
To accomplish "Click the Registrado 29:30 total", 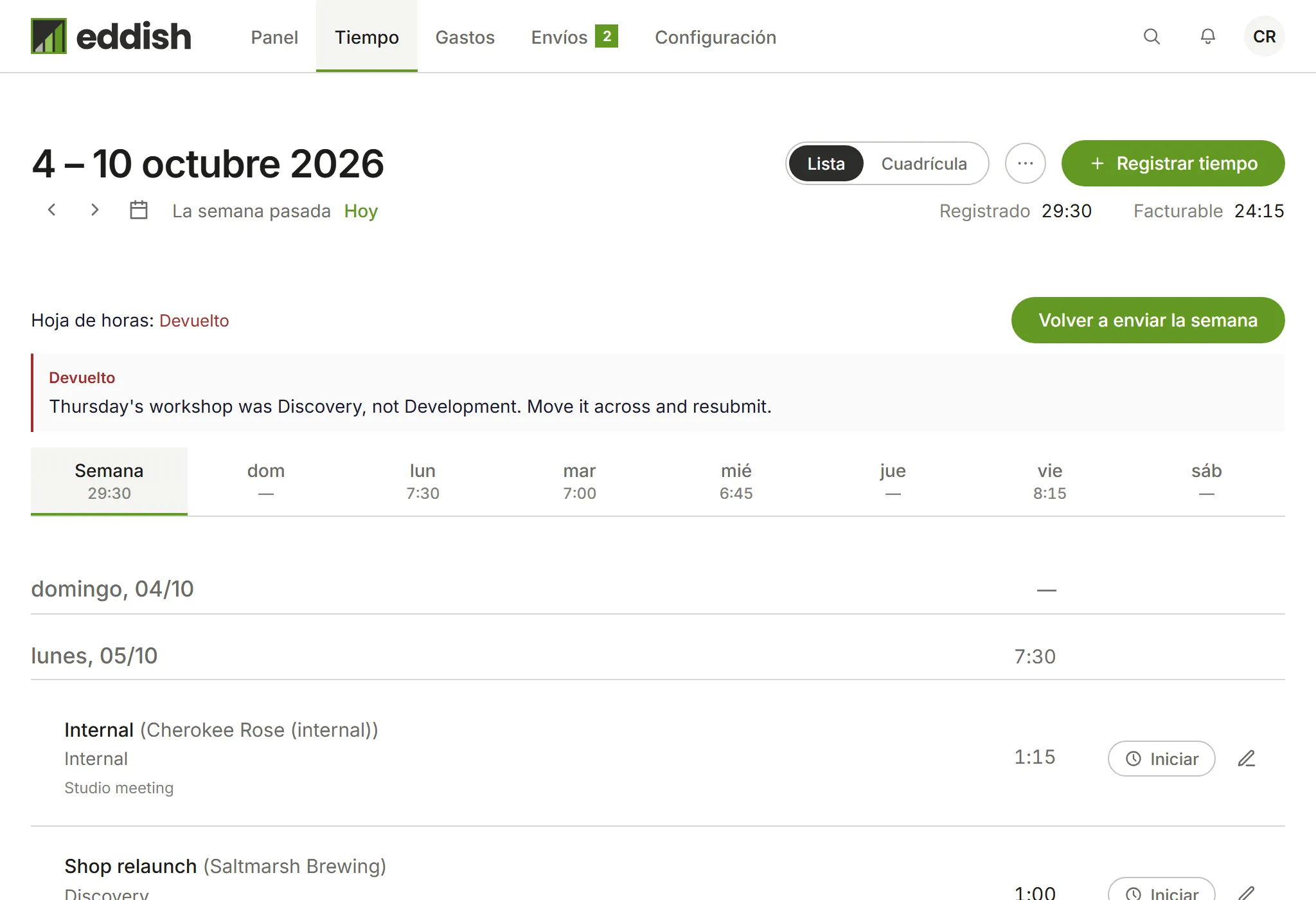I will (1015, 211).
